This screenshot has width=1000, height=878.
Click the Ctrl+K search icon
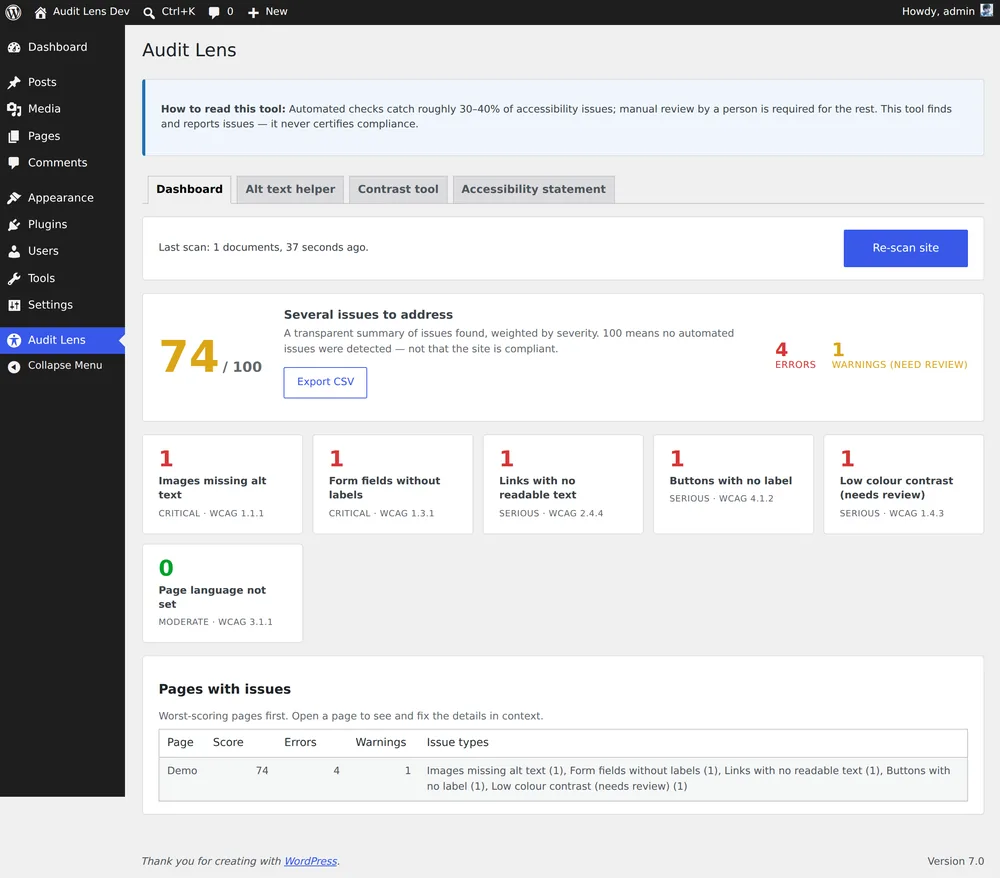pos(149,12)
